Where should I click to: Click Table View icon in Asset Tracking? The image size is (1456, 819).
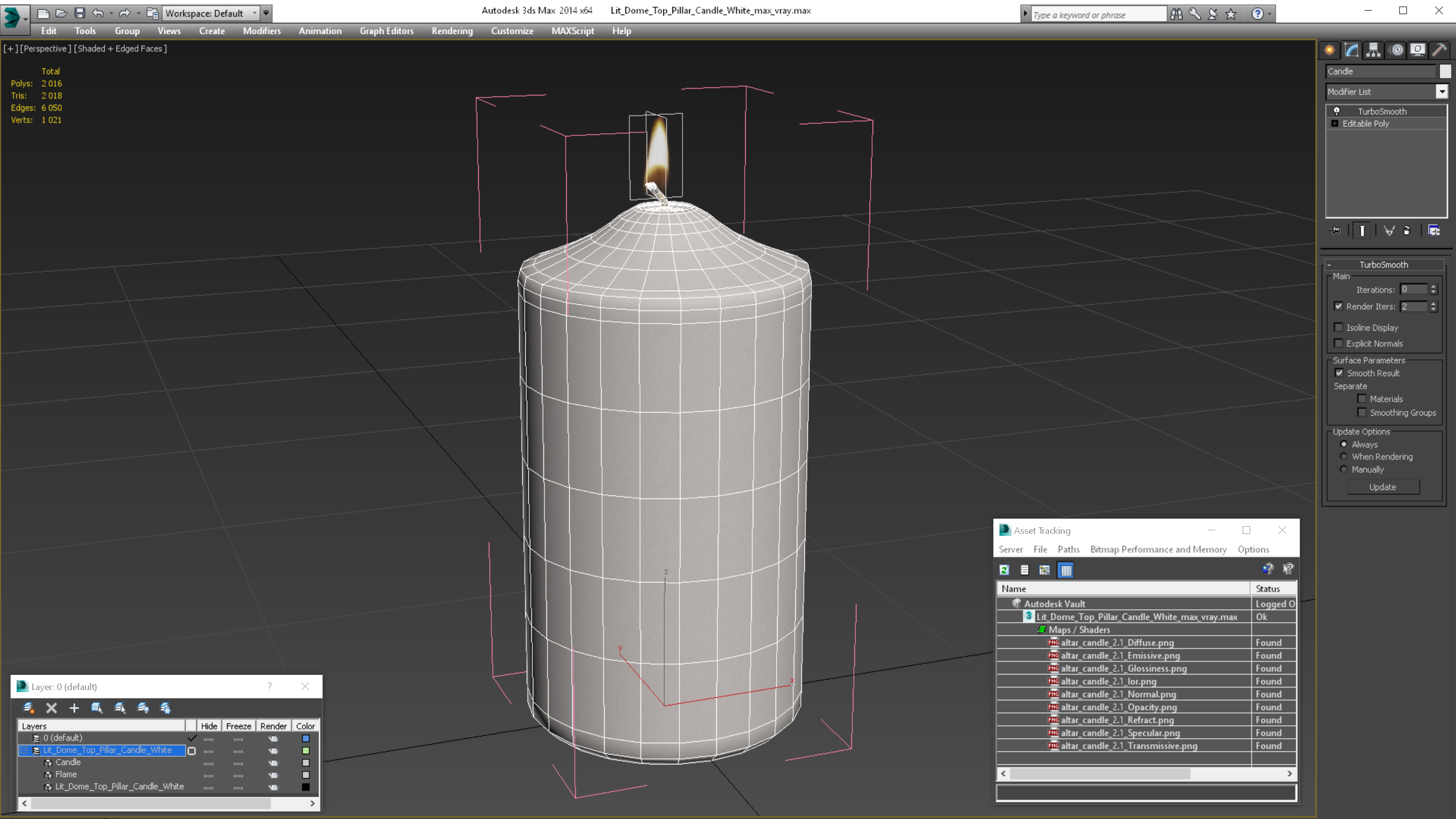click(1066, 570)
